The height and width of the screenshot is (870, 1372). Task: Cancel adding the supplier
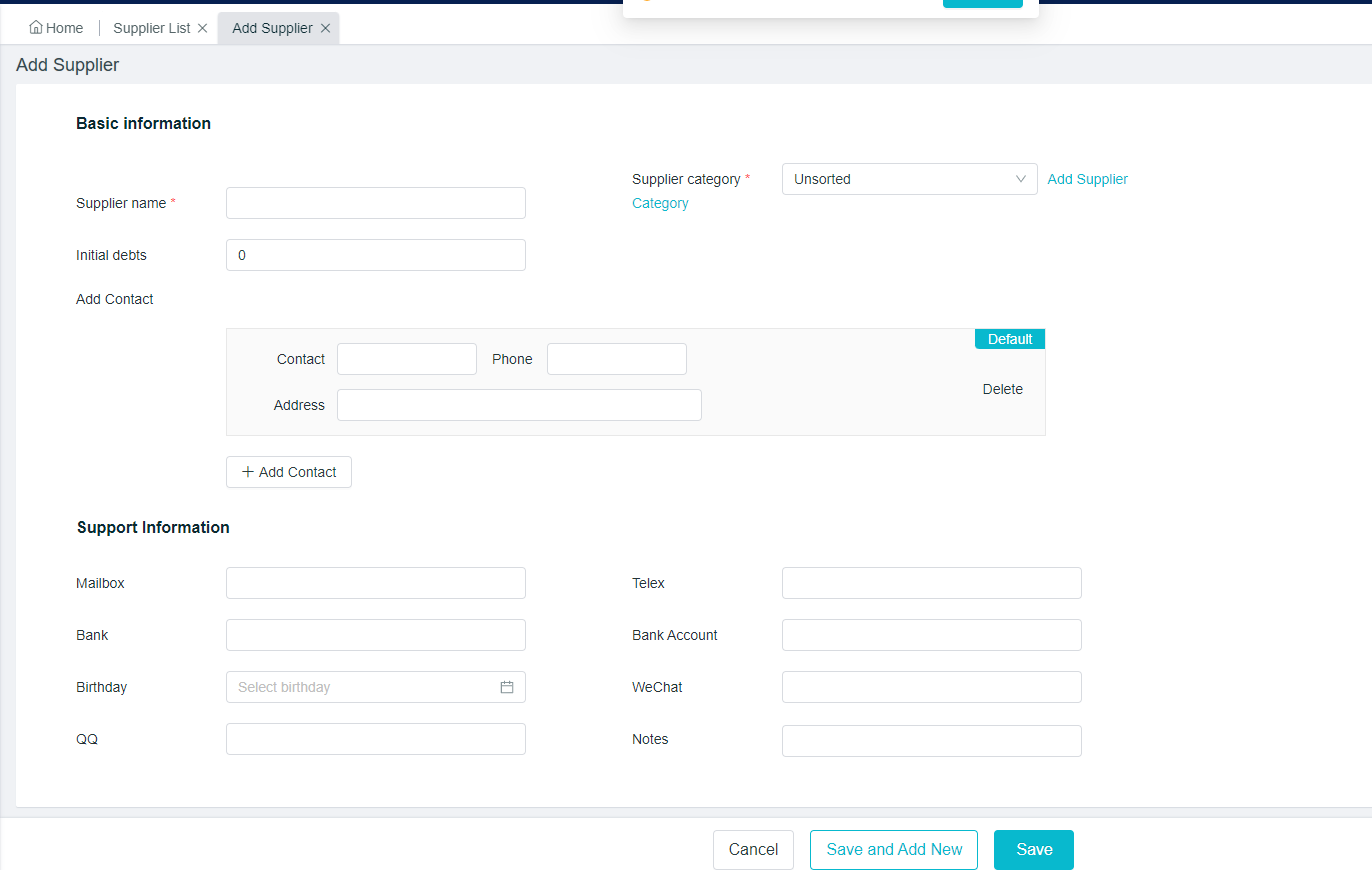point(753,849)
